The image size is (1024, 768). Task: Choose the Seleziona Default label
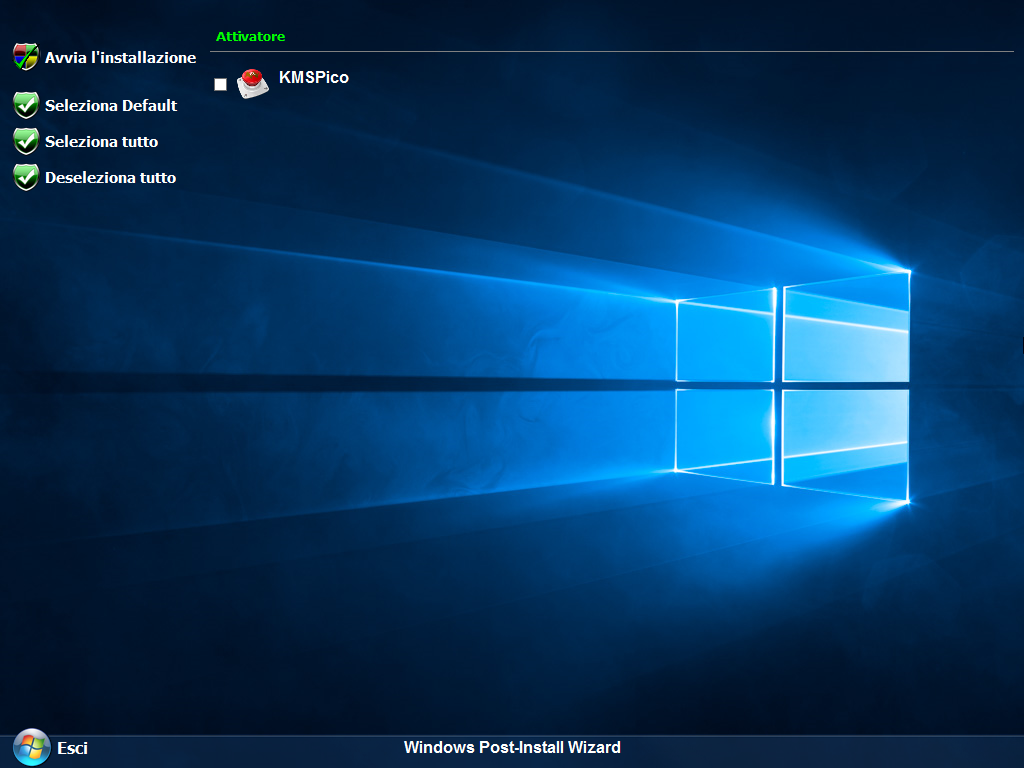pos(111,105)
